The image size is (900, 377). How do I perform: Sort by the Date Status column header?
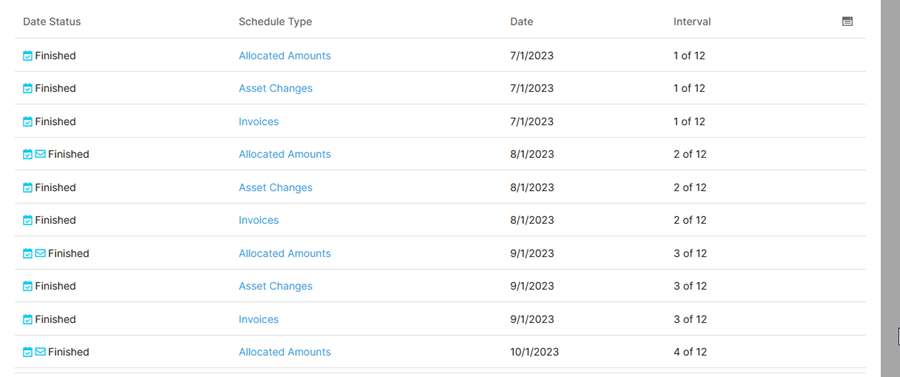(x=52, y=22)
